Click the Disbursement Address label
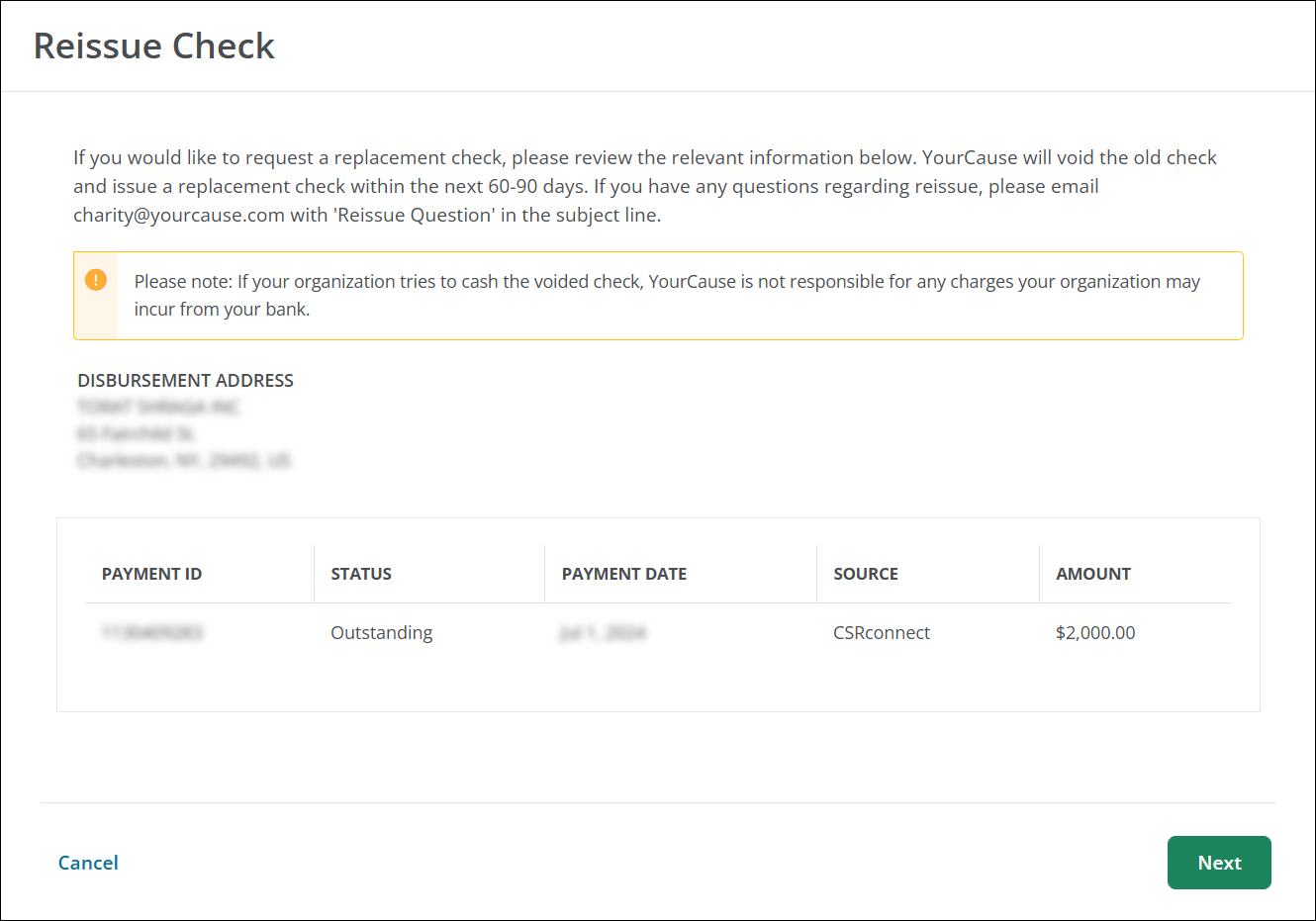Viewport: 1316px width, 921px height. [185, 381]
